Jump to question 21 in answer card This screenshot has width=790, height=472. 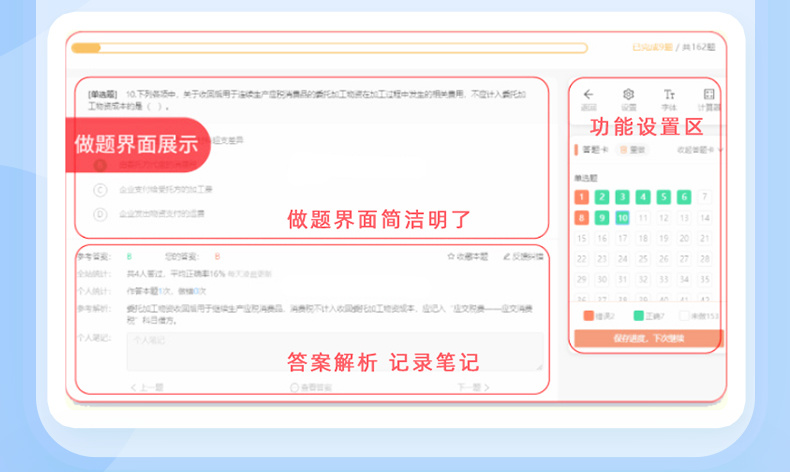click(x=704, y=238)
